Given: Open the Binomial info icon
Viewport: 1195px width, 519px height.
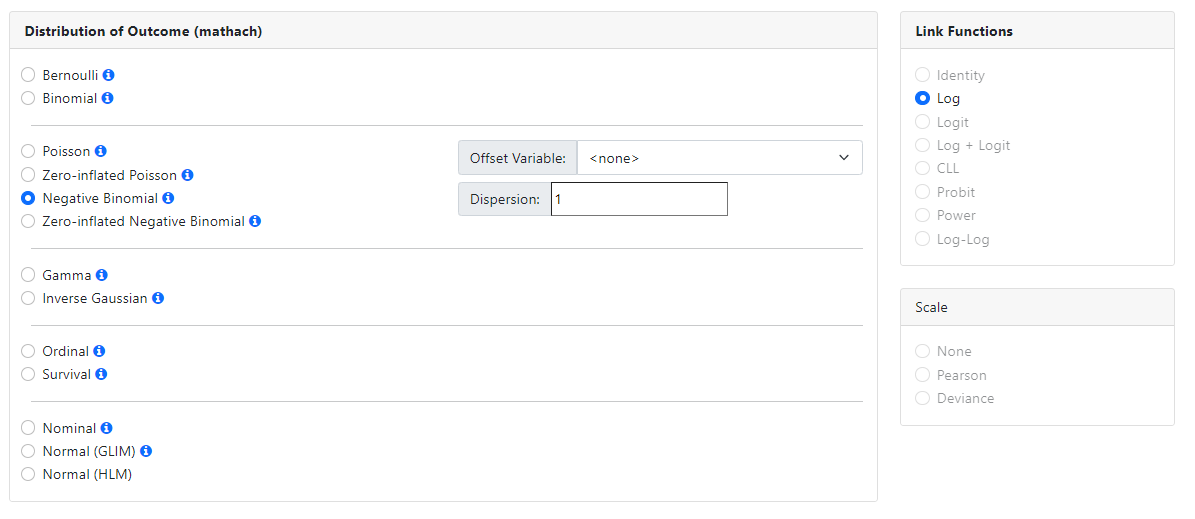Looking at the screenshot, I should pyautogui.click(x=108, y=98).
